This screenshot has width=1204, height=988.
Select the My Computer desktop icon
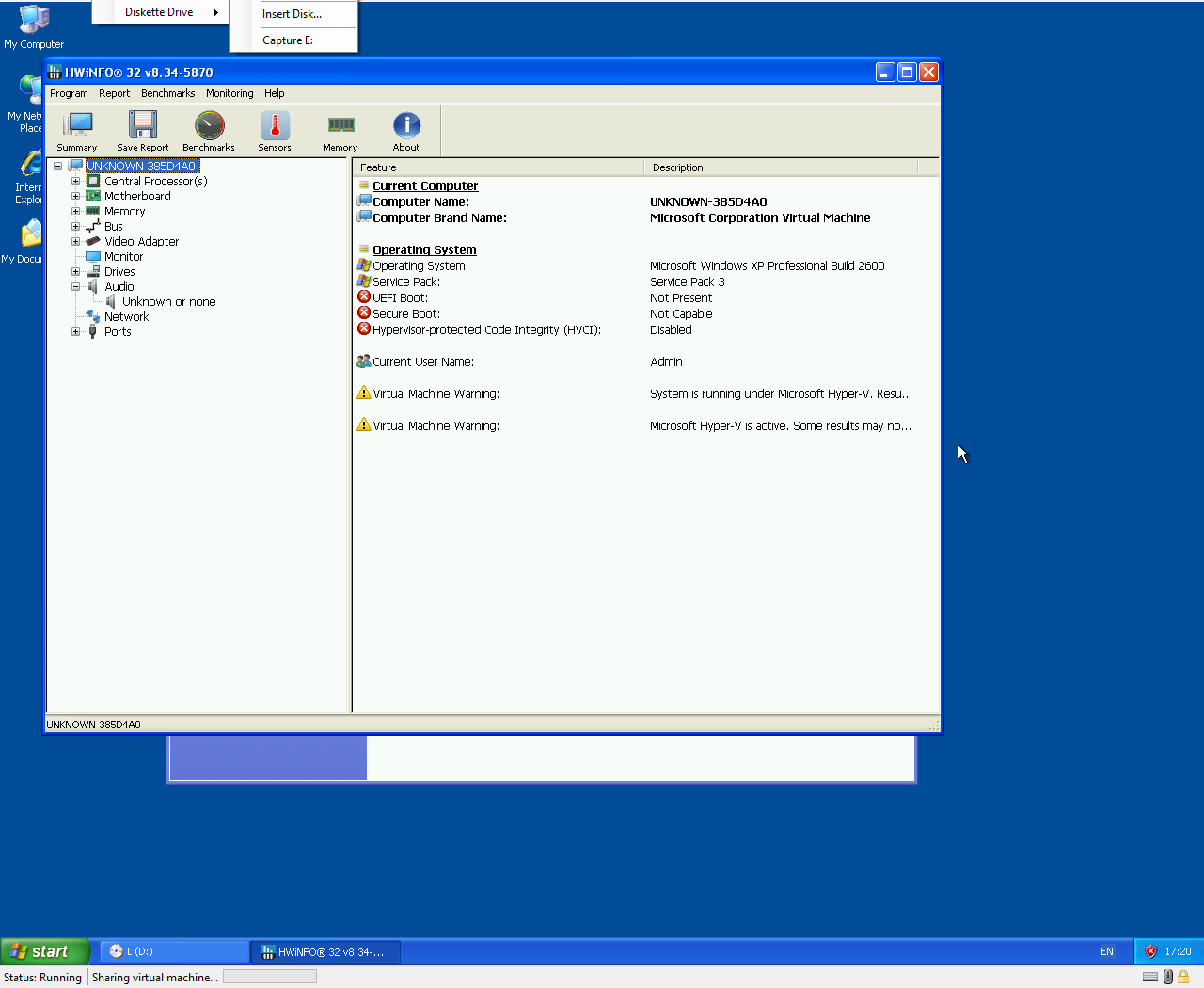point(34,27)
